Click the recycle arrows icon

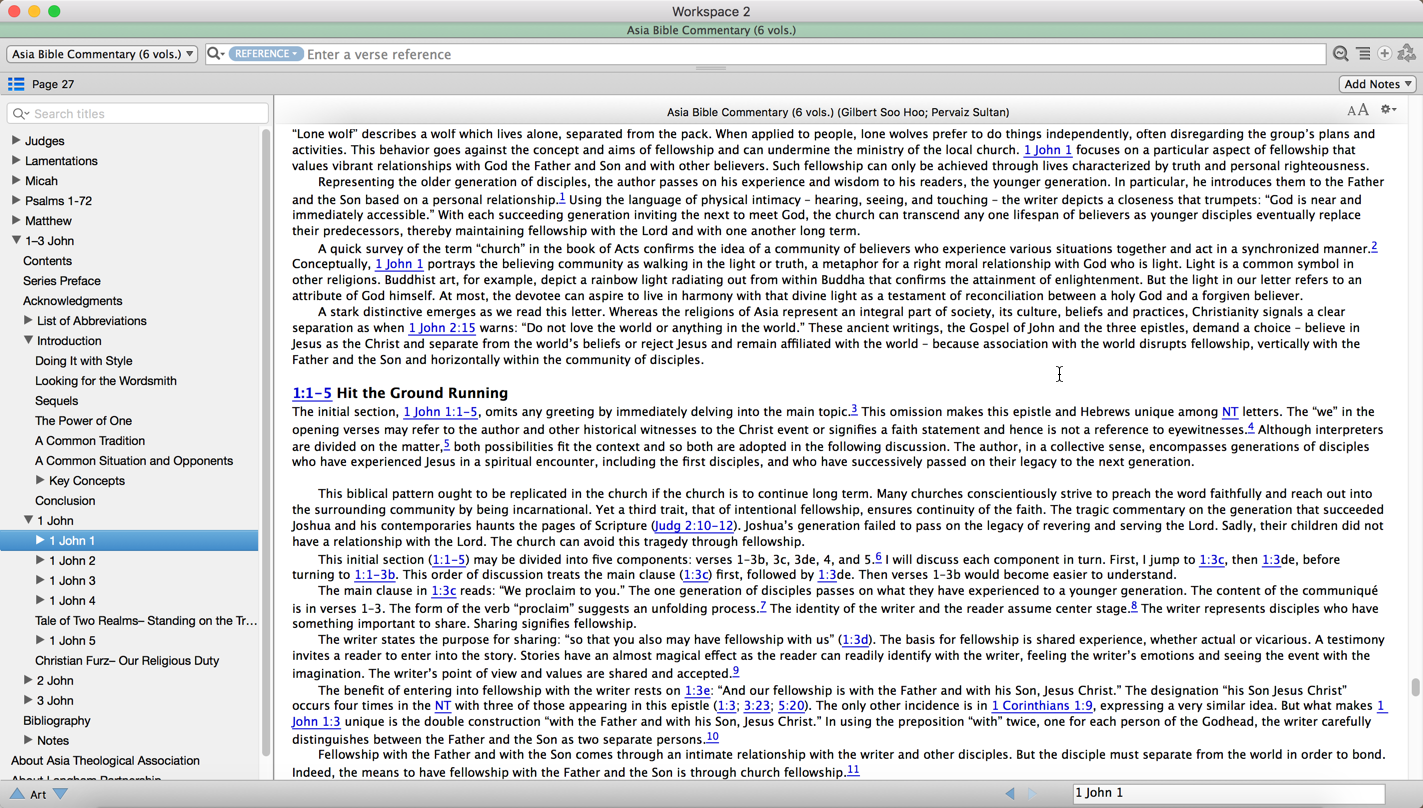pos(1407,54)
